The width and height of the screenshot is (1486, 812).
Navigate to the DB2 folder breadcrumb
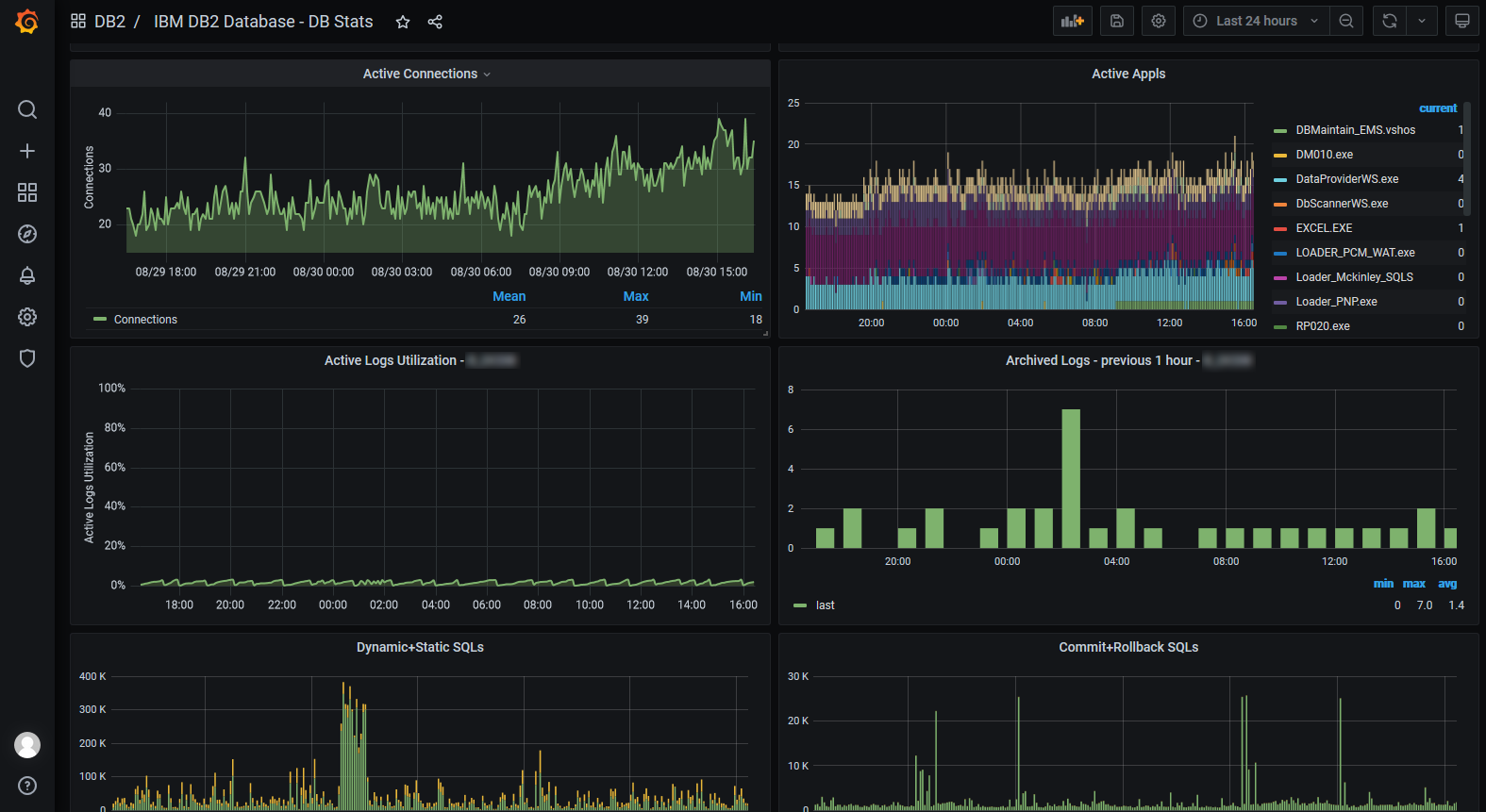109,21
